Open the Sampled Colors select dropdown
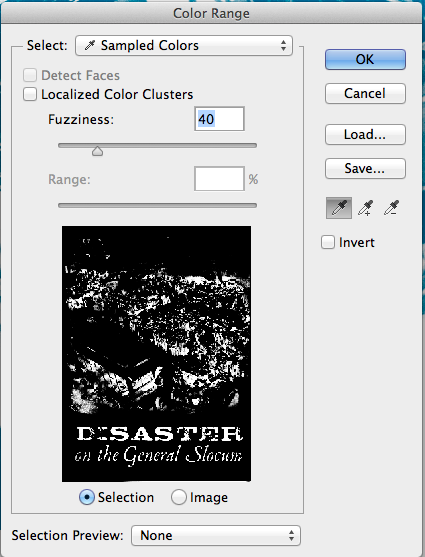 coord(184,45)
